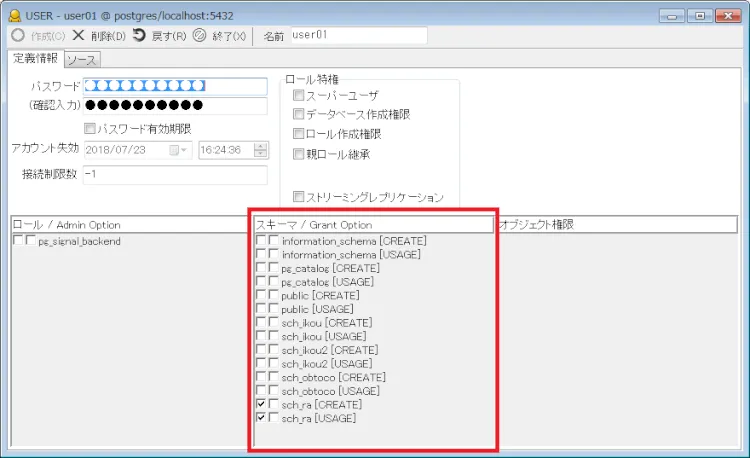Check the pg_catalog [CREATE] schema checkbox
The image size is (750, 458).
pyautogui.click(x=261, y=267)
